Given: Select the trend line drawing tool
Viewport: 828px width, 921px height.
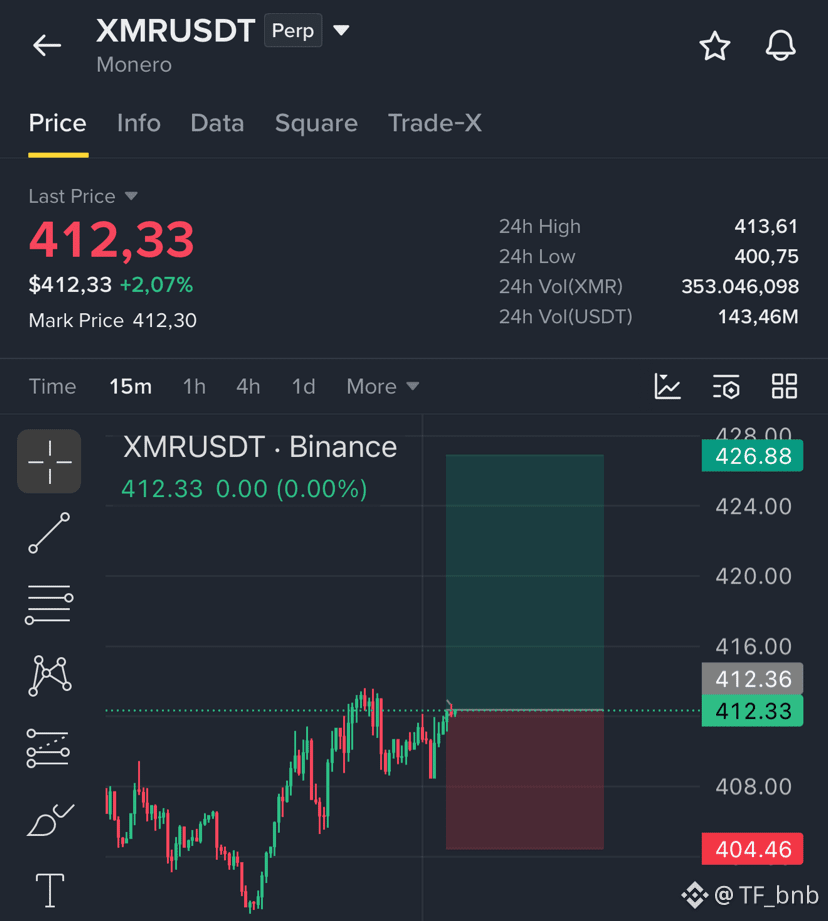Looking at the screenshot, I should point(49,533).
